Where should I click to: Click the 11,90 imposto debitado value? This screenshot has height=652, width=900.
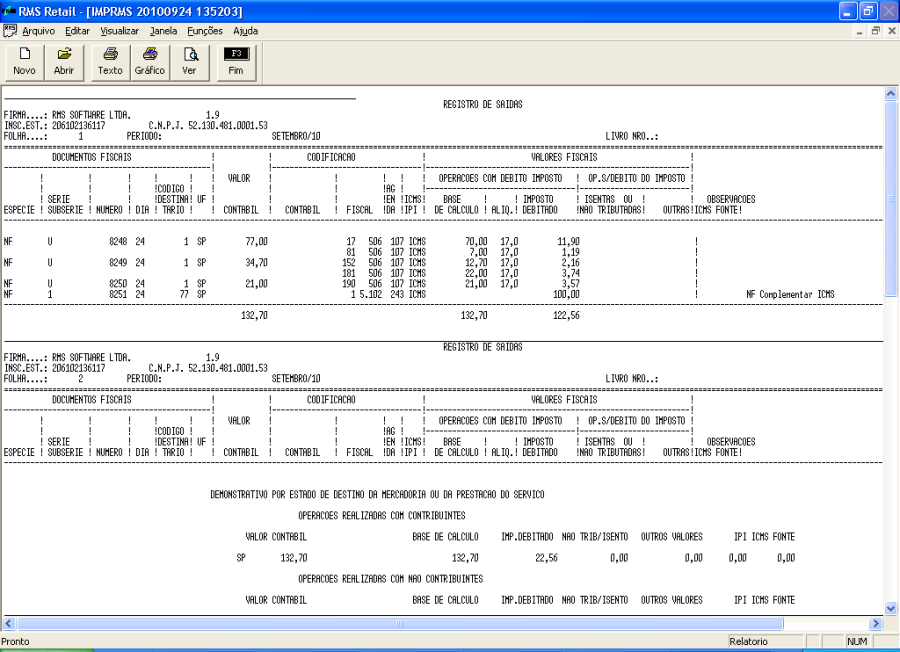(x=568, y=242)
